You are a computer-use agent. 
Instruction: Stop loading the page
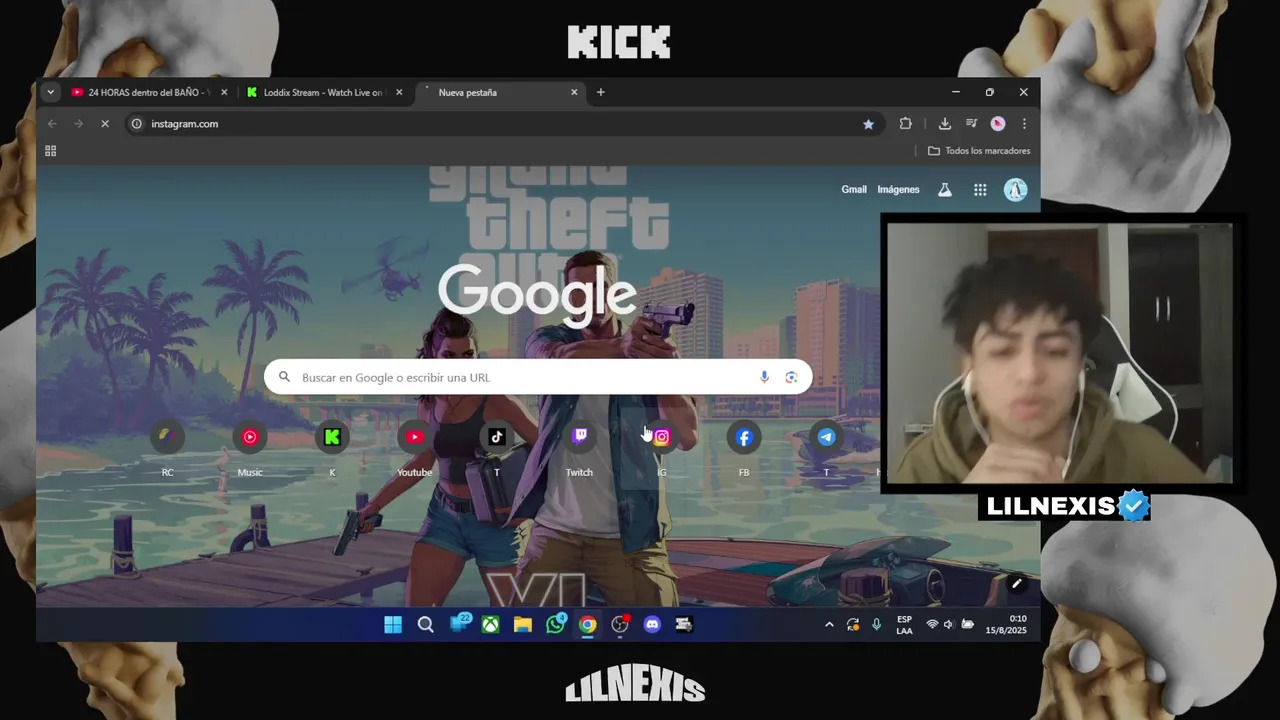point(105,124)
